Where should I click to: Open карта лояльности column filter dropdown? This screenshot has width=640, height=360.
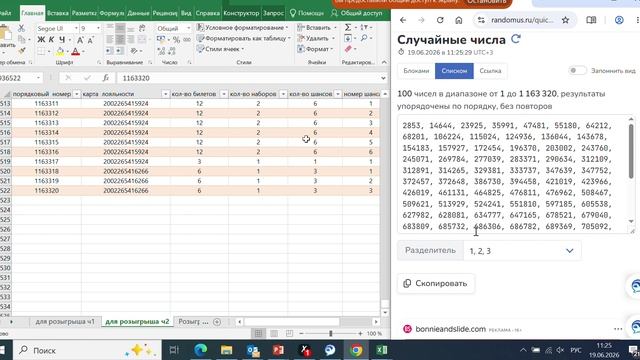click(x=165, y=94)
